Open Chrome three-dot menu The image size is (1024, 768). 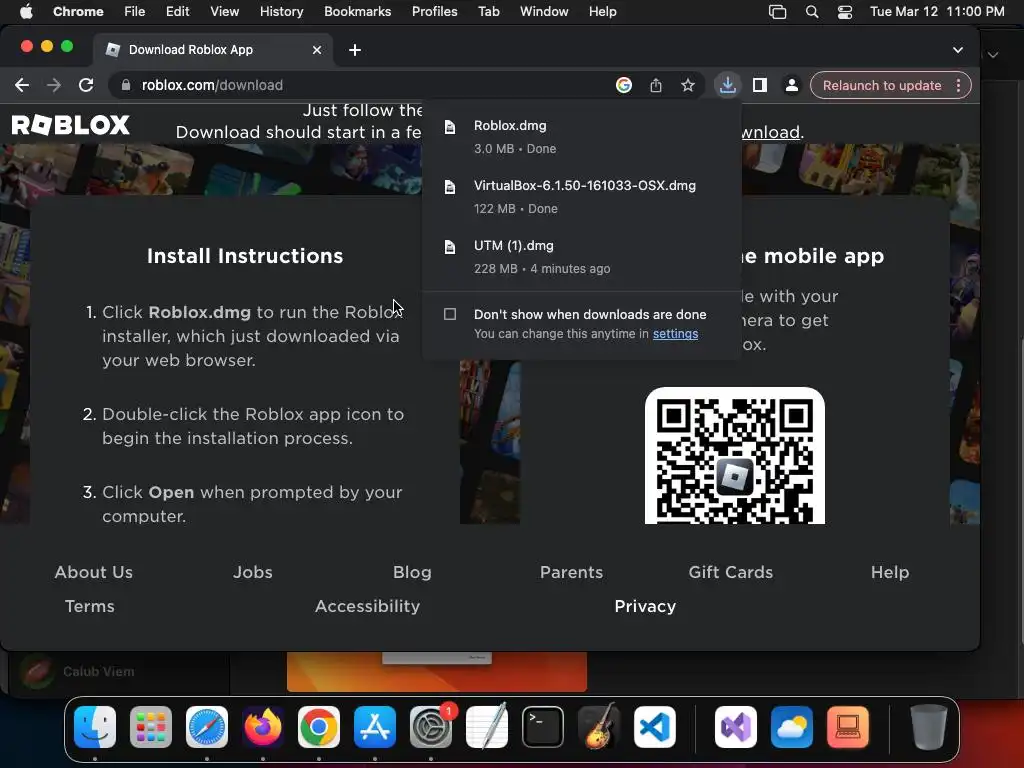tap(958, 85)
